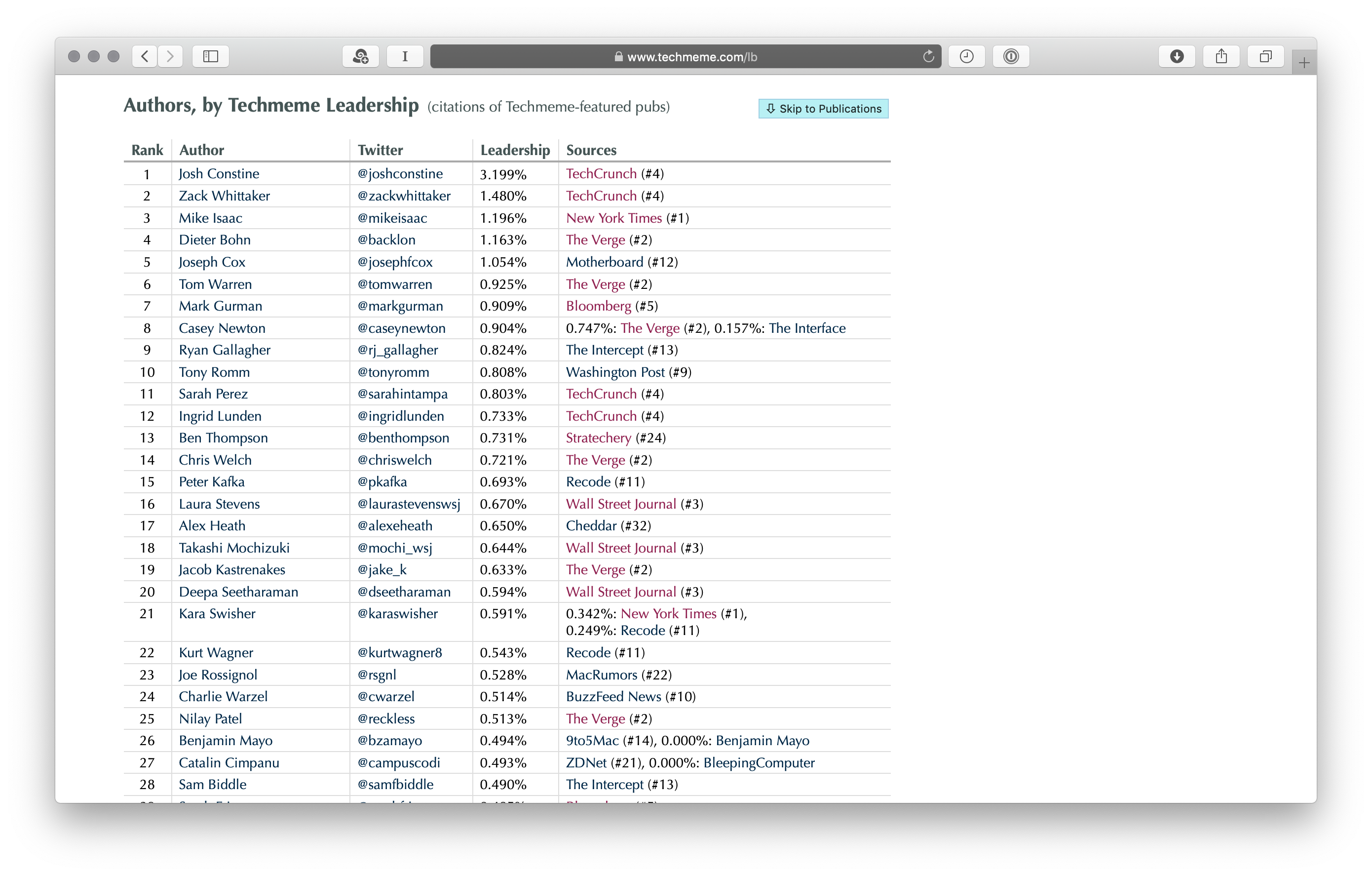Open Dieter Bohn author link

214,240
